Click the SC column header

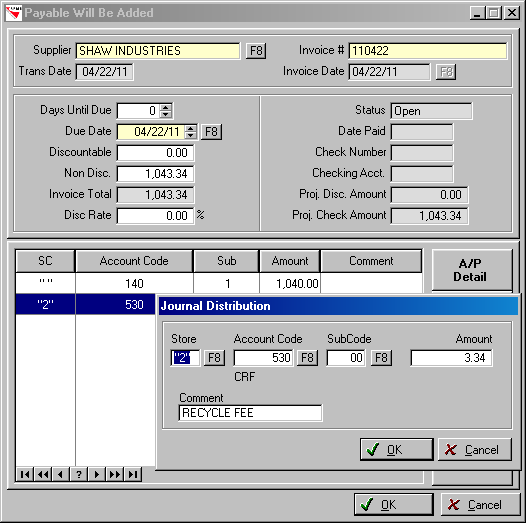point(45,261)
